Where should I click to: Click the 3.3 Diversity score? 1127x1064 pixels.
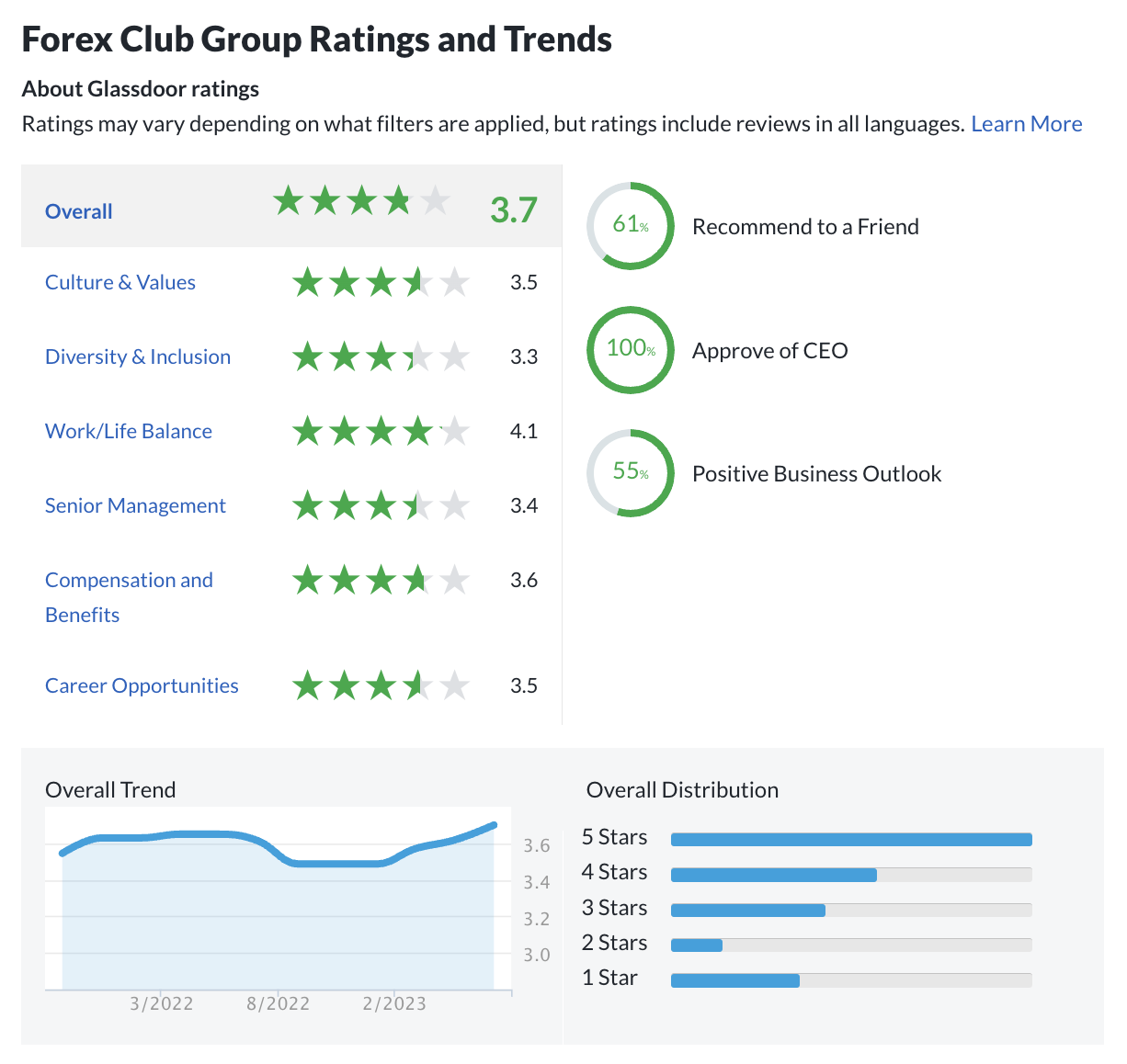[524, 357]
